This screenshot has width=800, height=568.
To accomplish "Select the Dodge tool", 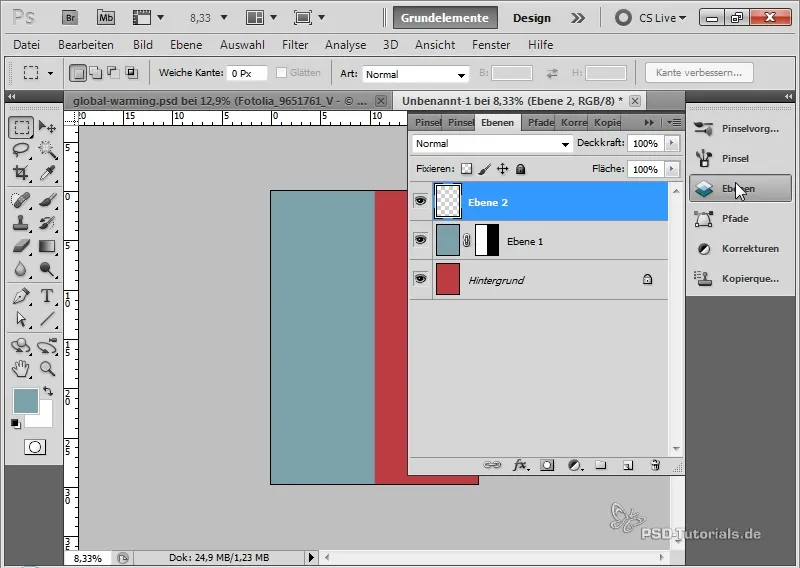I will tap(47, 269).
